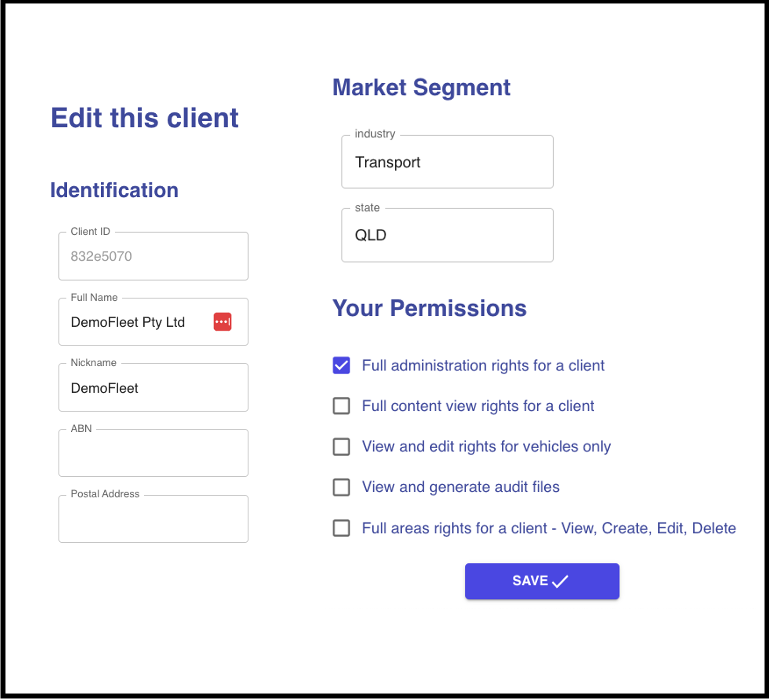Enable the full areas rights checkbox

tap(341, 528)
